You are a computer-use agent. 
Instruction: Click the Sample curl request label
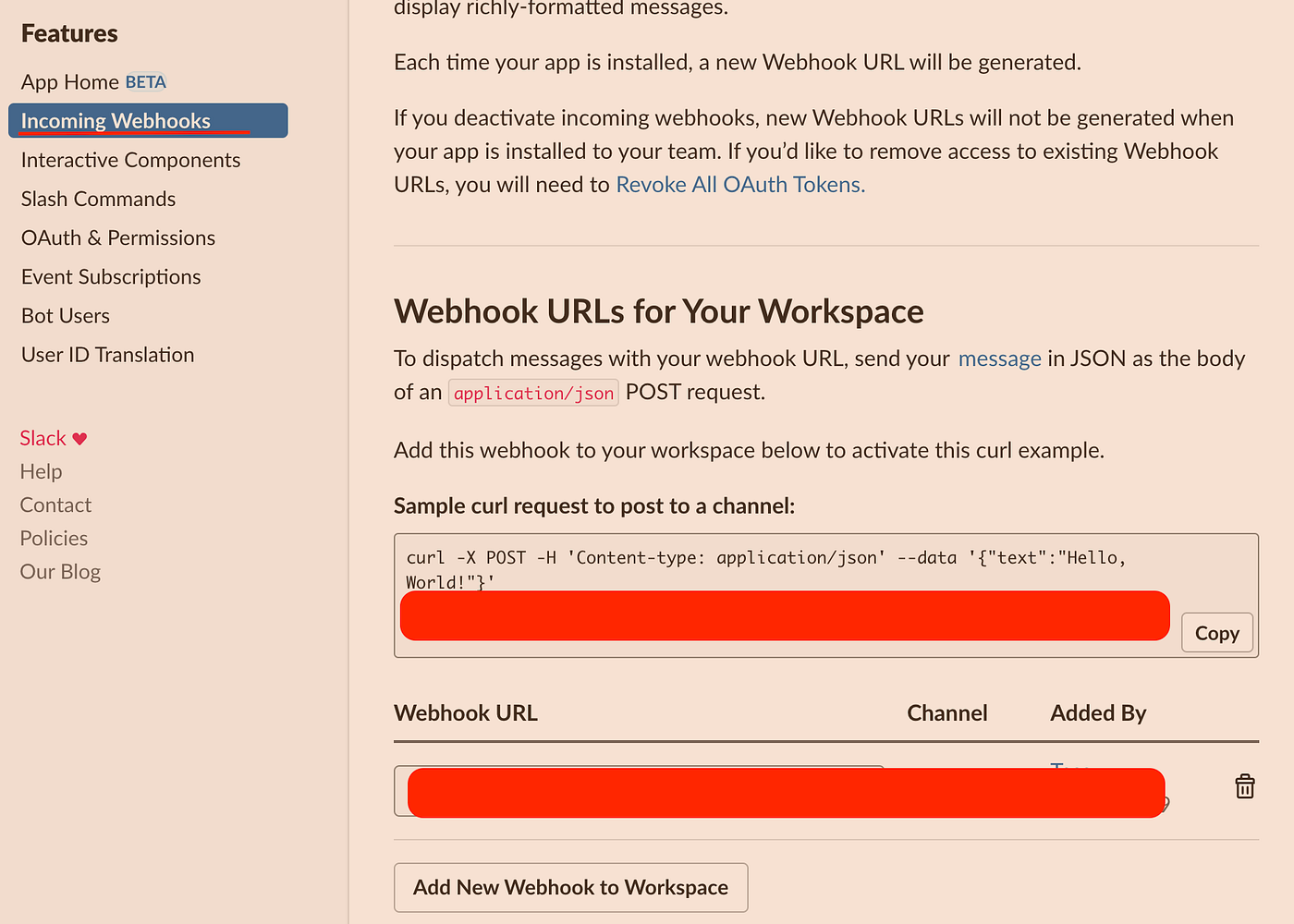tap(594, 505)
